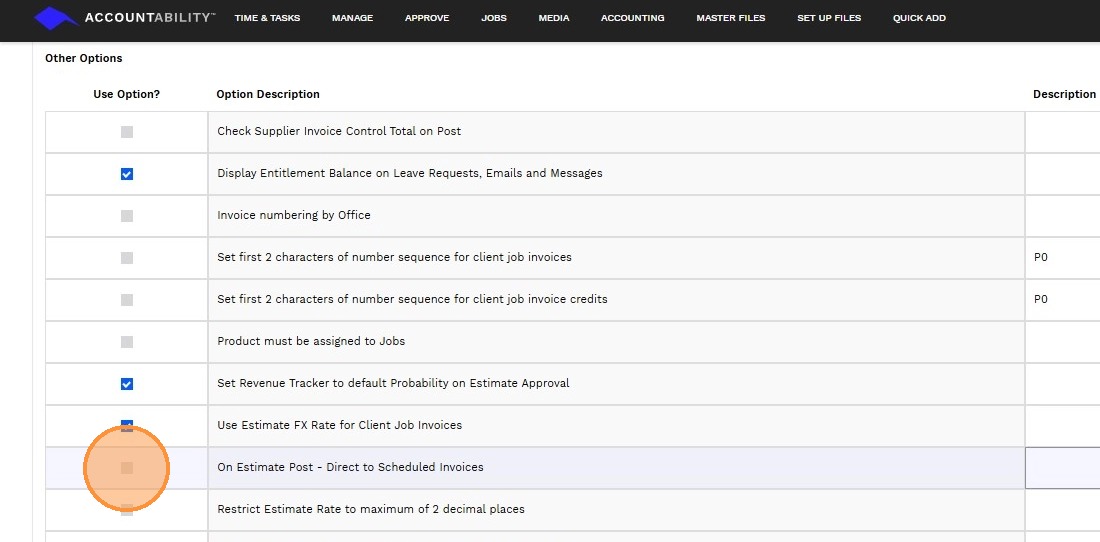Open the Approve menu
This screenshot has width=1100, height=542.
(427, 18)
